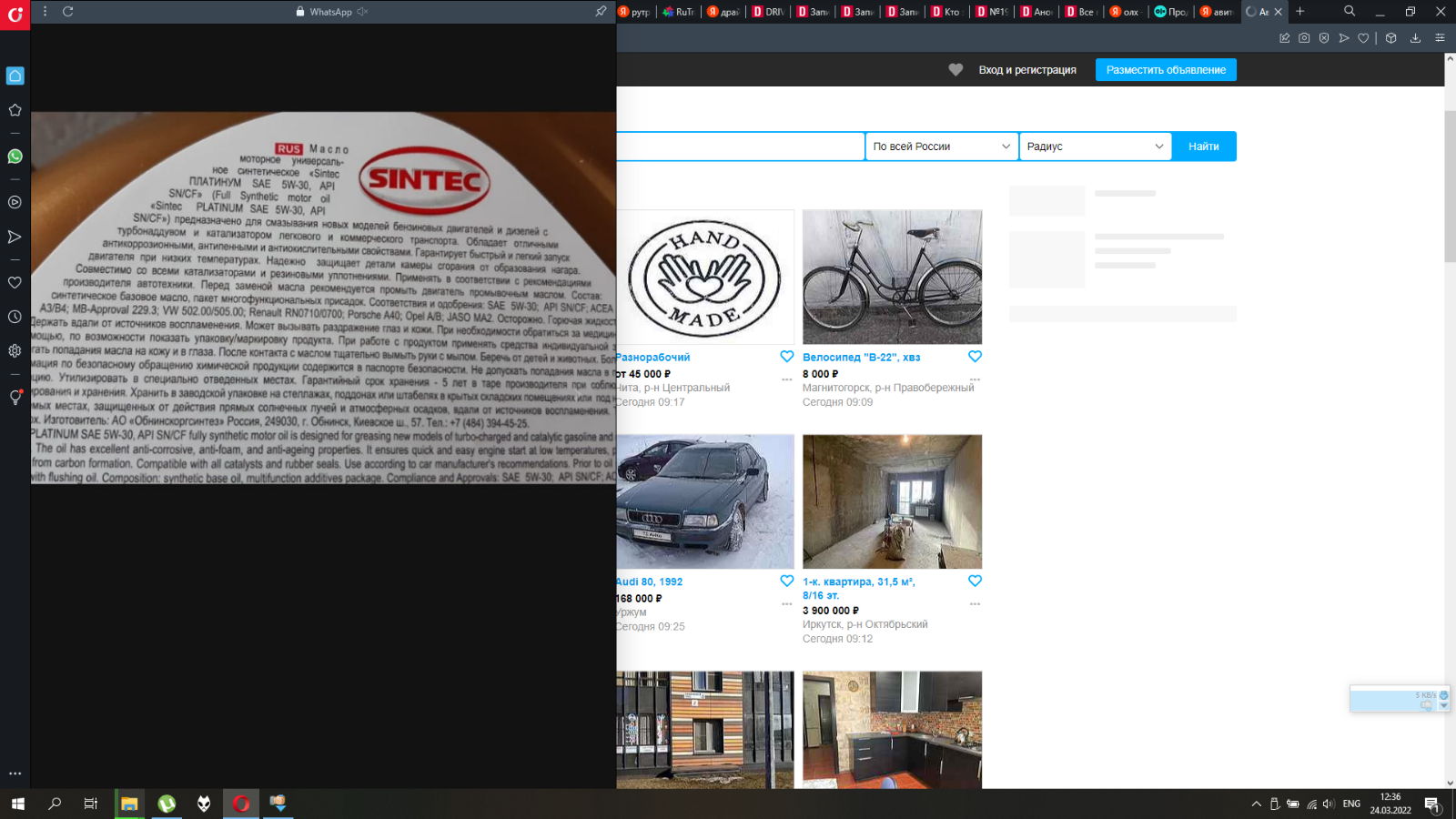This screenshot has width=1456, height=819.
Task: Click the page vertical scrollbar thumb
Action: point(1450,187)
